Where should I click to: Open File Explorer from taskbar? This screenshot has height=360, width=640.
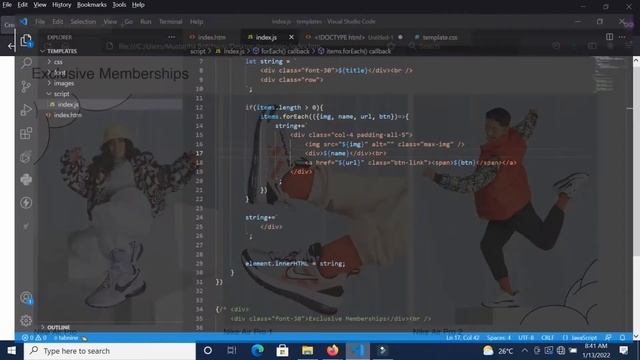(x=307, y=351)
